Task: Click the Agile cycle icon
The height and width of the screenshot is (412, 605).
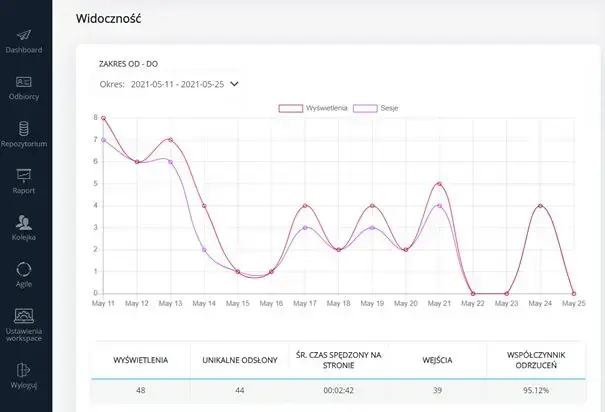Action: 24,270
